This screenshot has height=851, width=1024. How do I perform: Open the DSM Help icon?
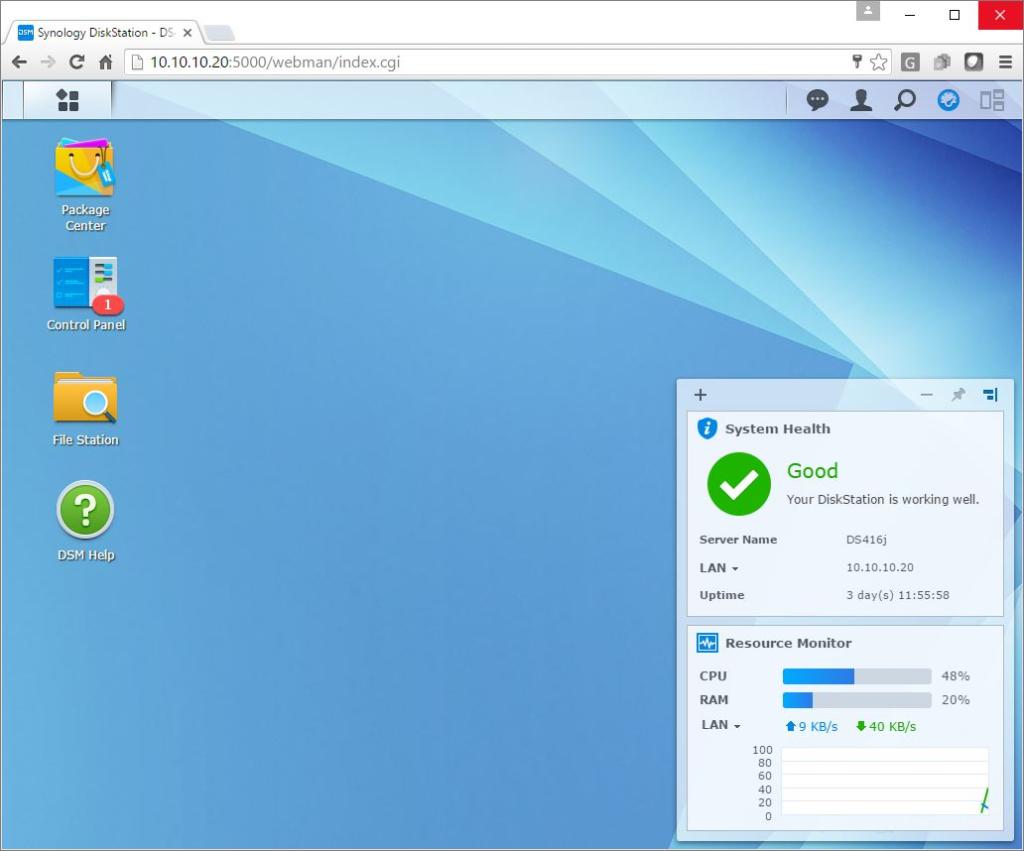(85, 521)
